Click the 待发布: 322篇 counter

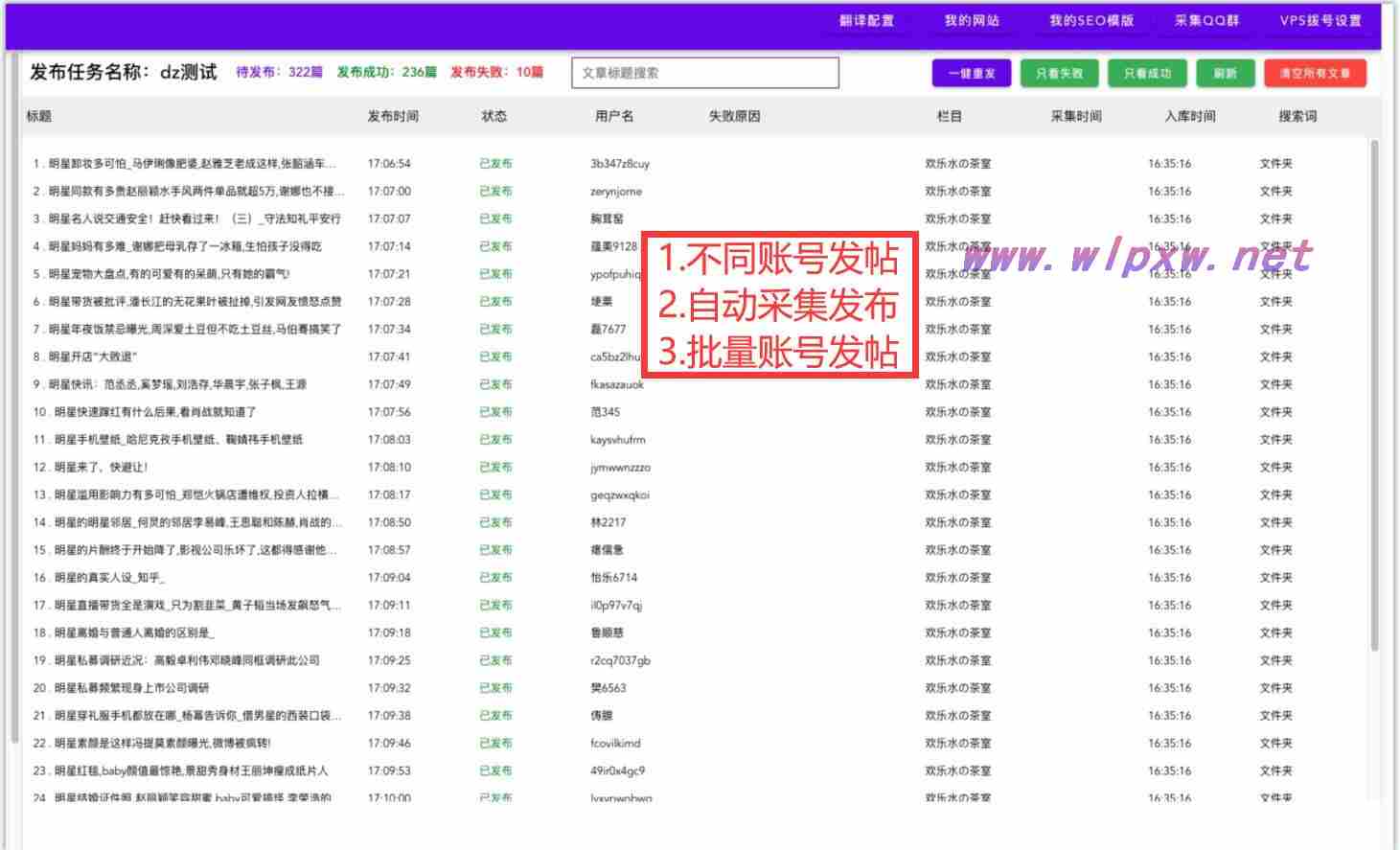click(280, 72)
